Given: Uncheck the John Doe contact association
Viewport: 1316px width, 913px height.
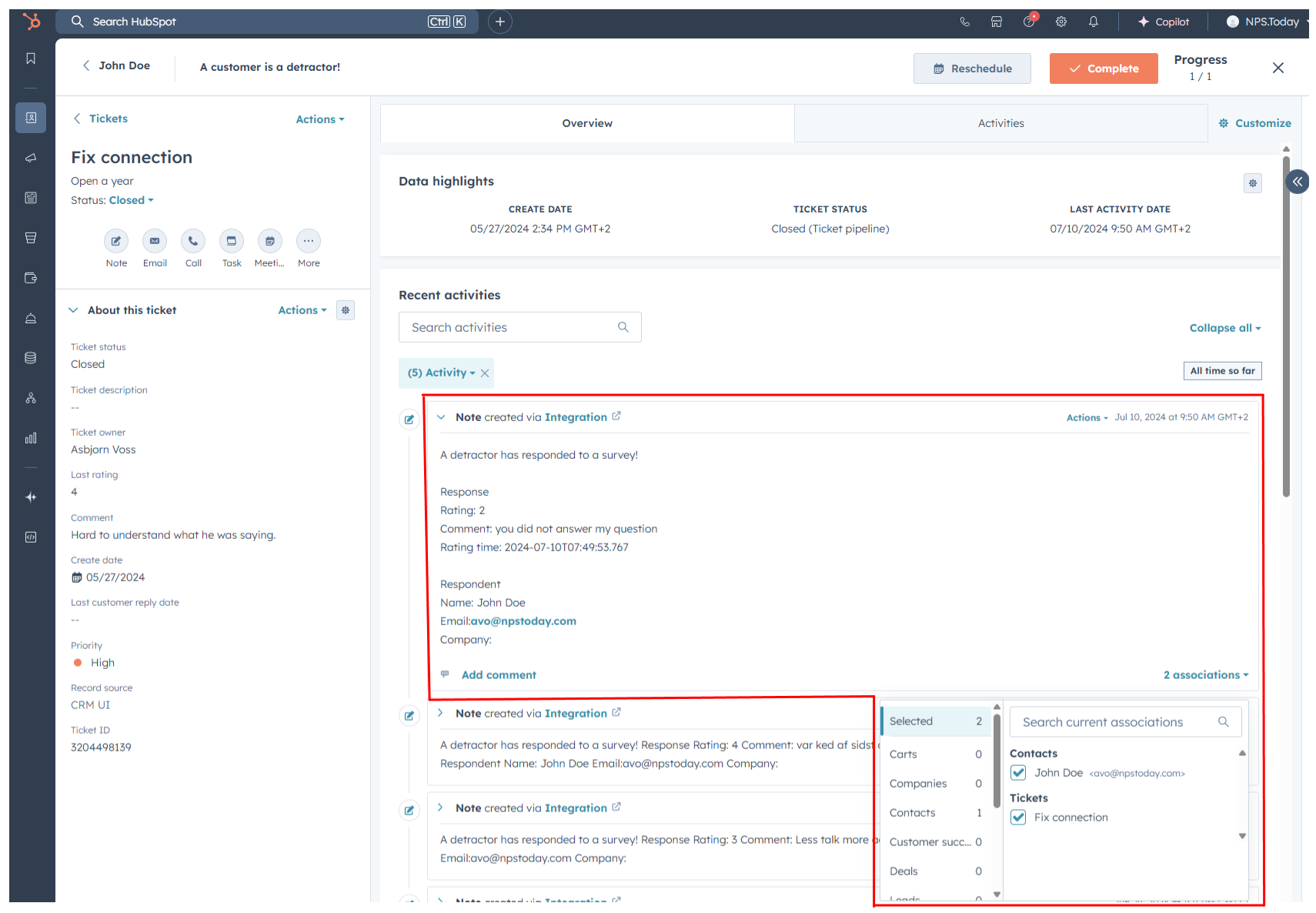Looking at the screenshot, I should point(1018,773).
